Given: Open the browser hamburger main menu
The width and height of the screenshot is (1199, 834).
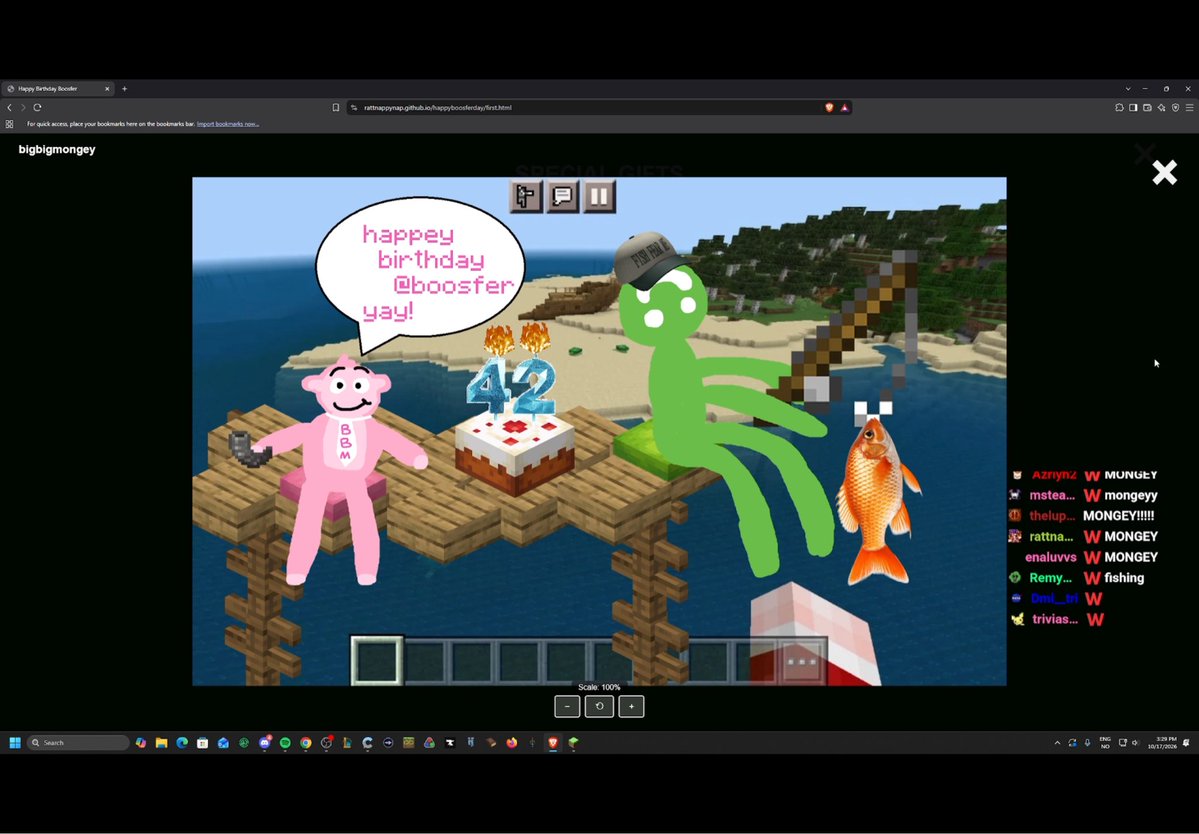Looking at the screenshot, I should pos(1189,108).
